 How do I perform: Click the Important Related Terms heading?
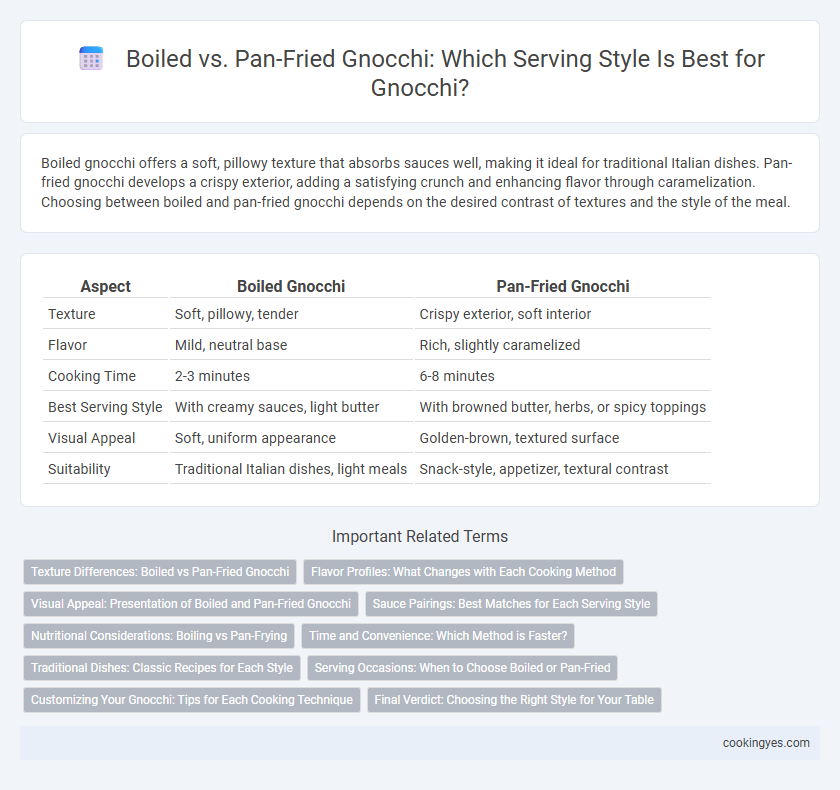tap(420, 536)
